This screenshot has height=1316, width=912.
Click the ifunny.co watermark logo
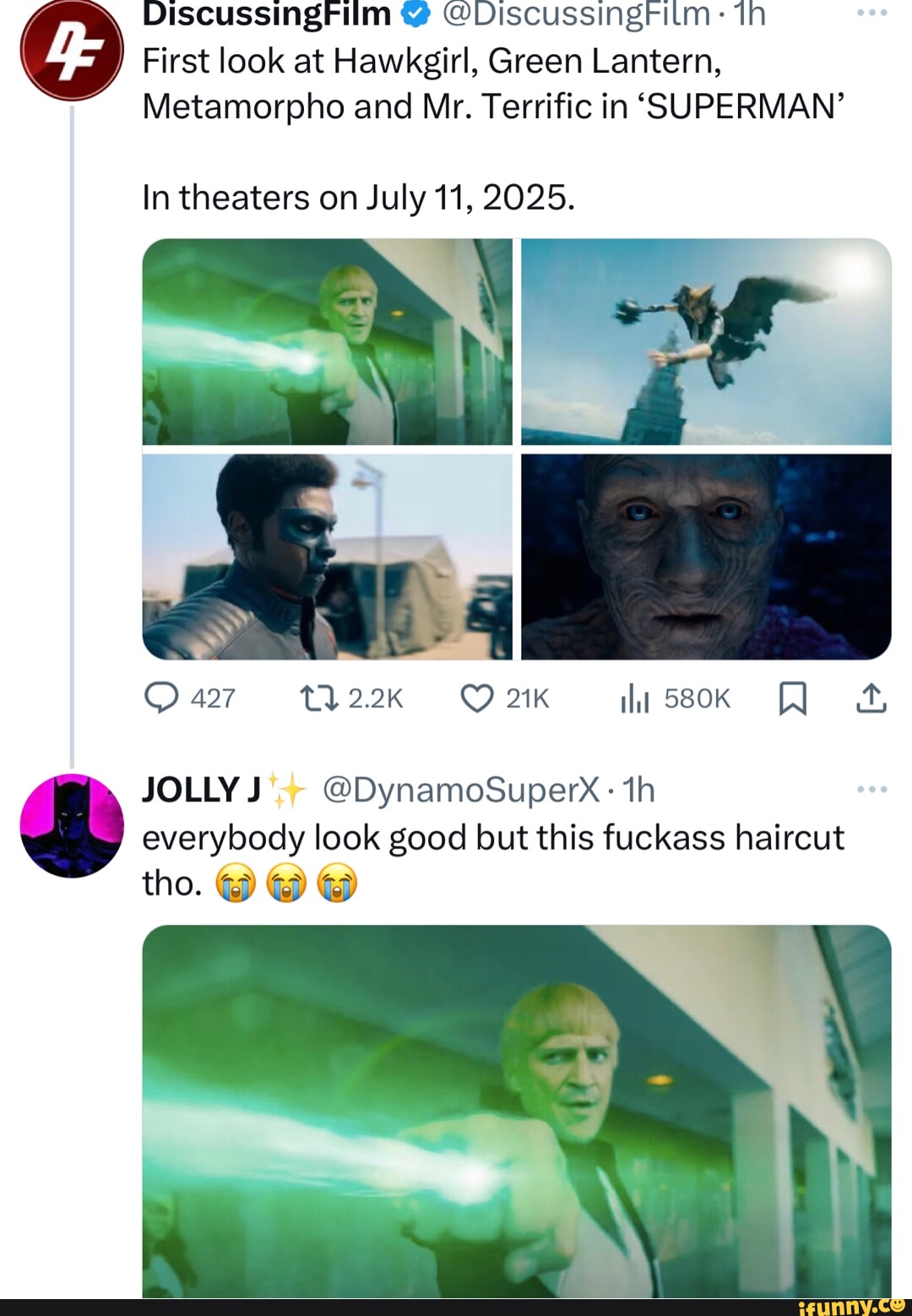point(853,1306)
